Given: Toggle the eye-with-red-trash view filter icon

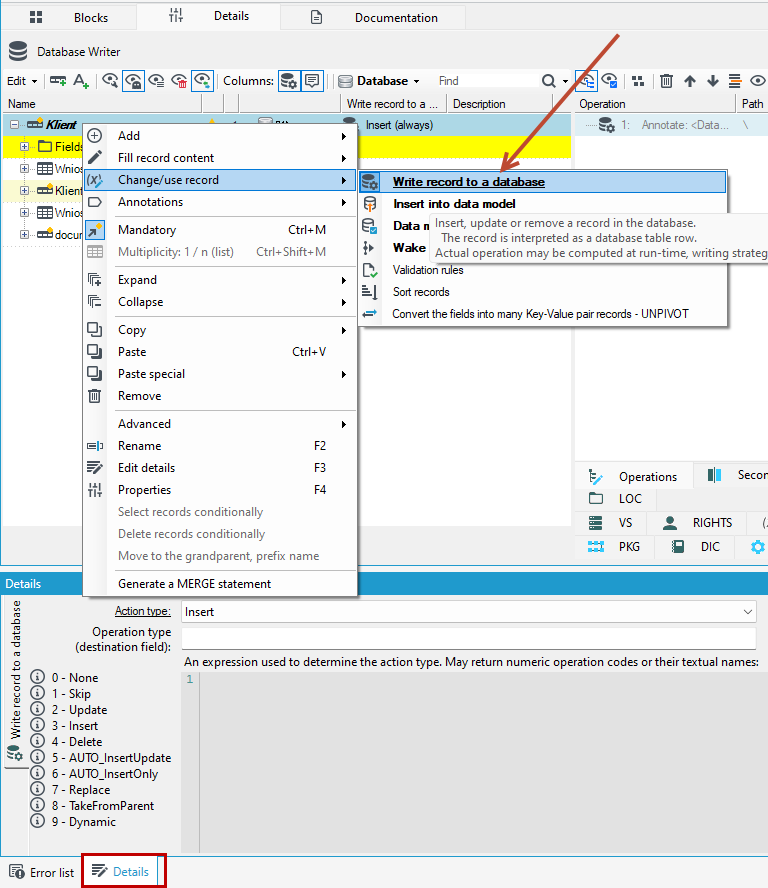Looking at the screenshot, I should pos(179,81).
